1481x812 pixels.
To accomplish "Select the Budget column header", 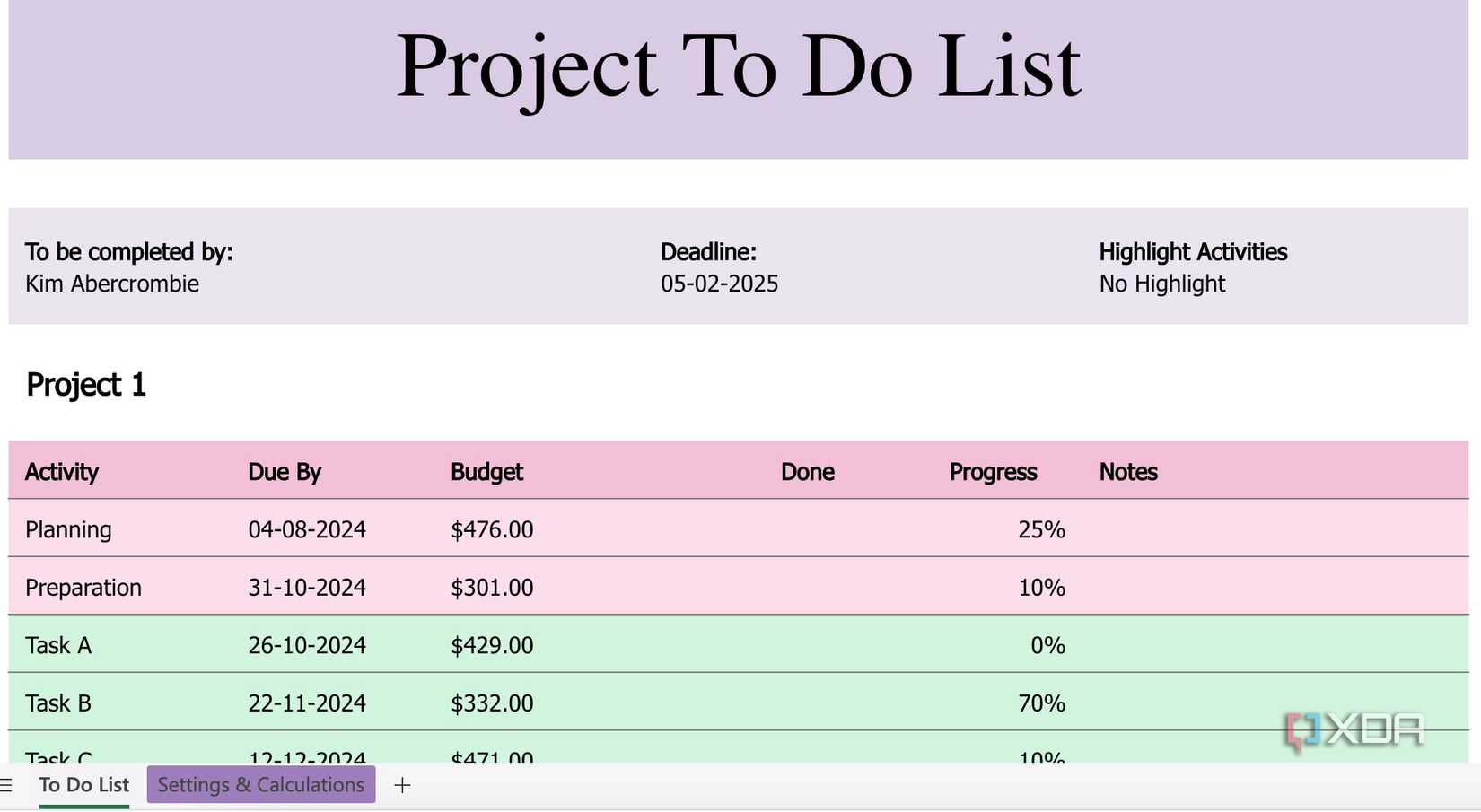I will click(x=486, y=471).
